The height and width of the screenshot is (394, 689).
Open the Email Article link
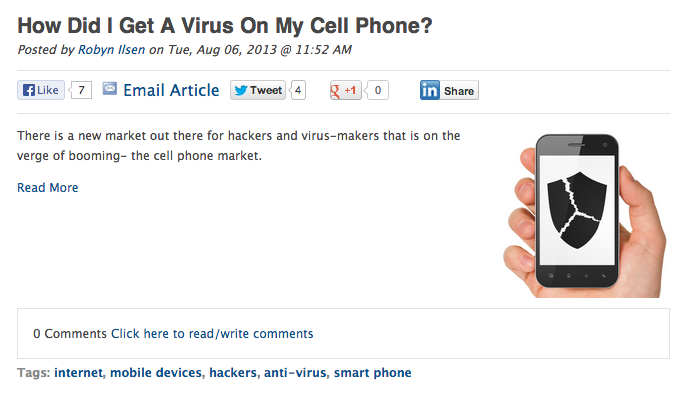171,90
